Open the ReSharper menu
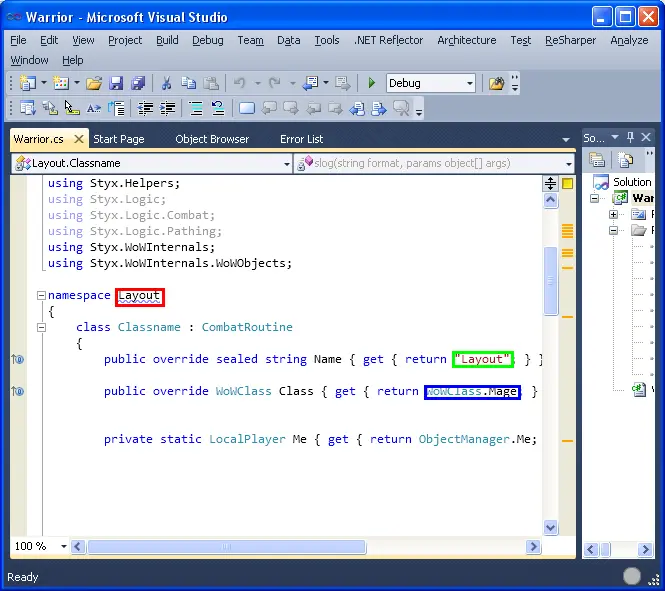 [570, 40]
